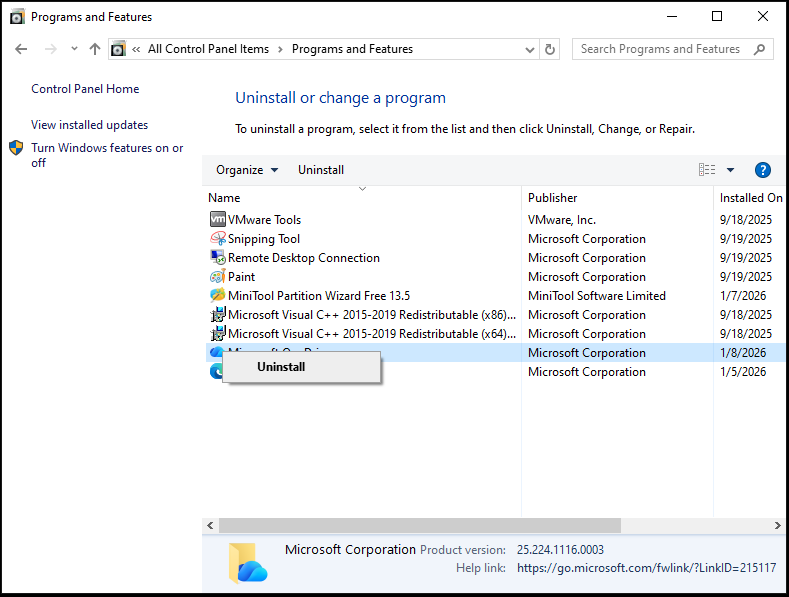Click the Snipping Tool scissors icon
The image size is (789, 597).
click(x=217, y=239)
